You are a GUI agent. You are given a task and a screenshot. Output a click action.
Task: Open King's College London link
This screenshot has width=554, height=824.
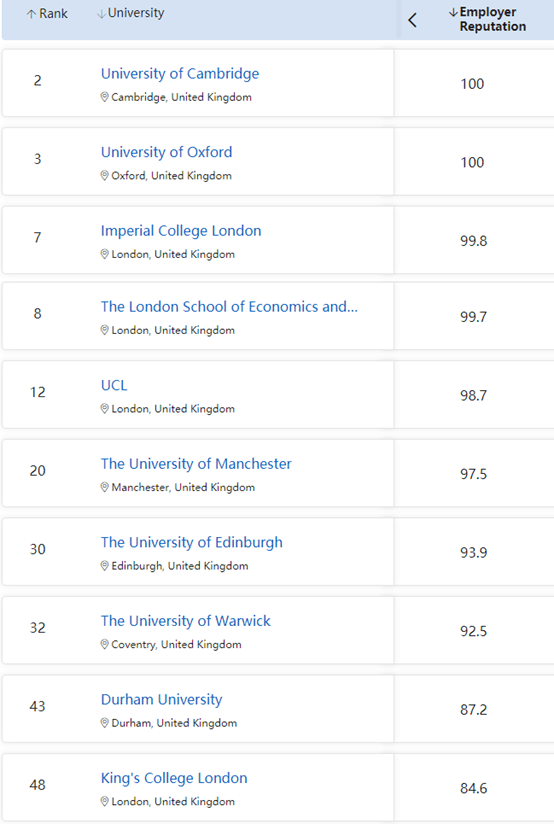[174, 778]
